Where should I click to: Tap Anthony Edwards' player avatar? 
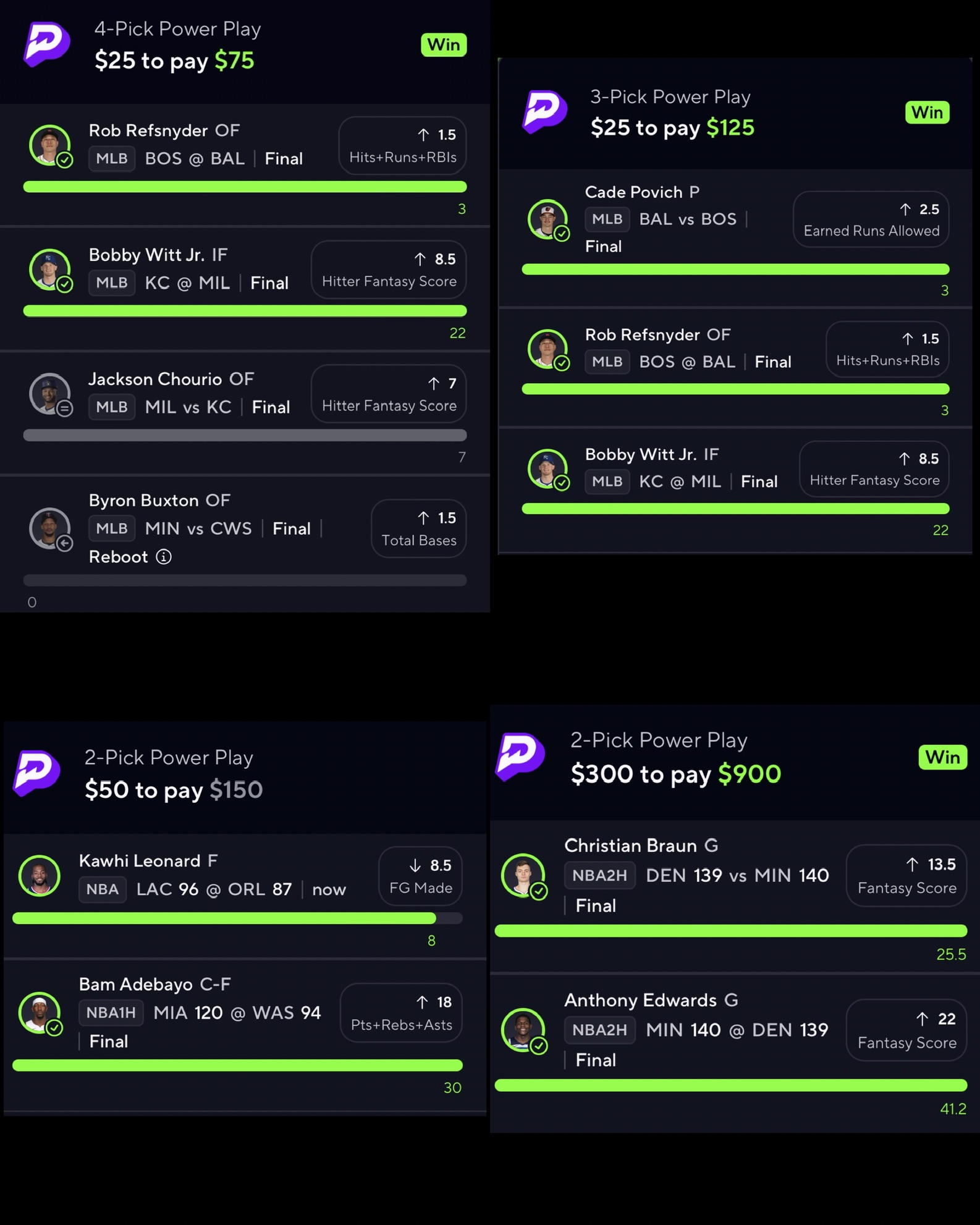pos(523,1029)
